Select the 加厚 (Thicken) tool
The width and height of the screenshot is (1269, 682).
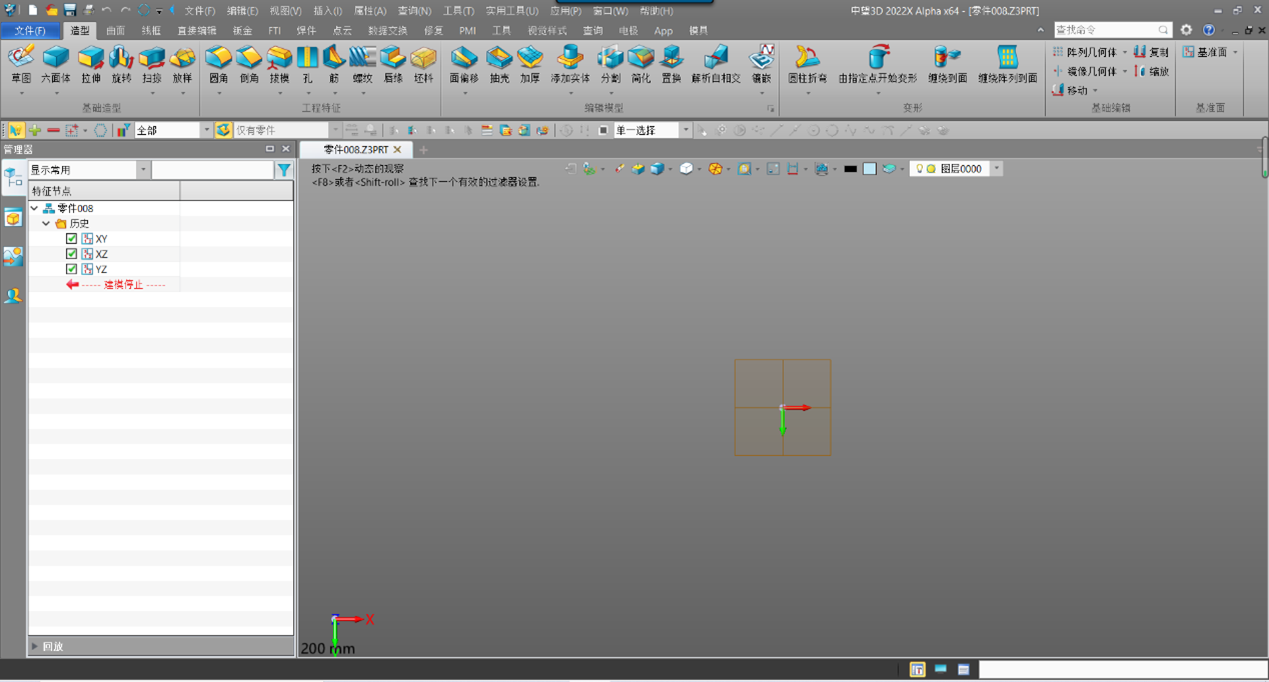point(529,64)
